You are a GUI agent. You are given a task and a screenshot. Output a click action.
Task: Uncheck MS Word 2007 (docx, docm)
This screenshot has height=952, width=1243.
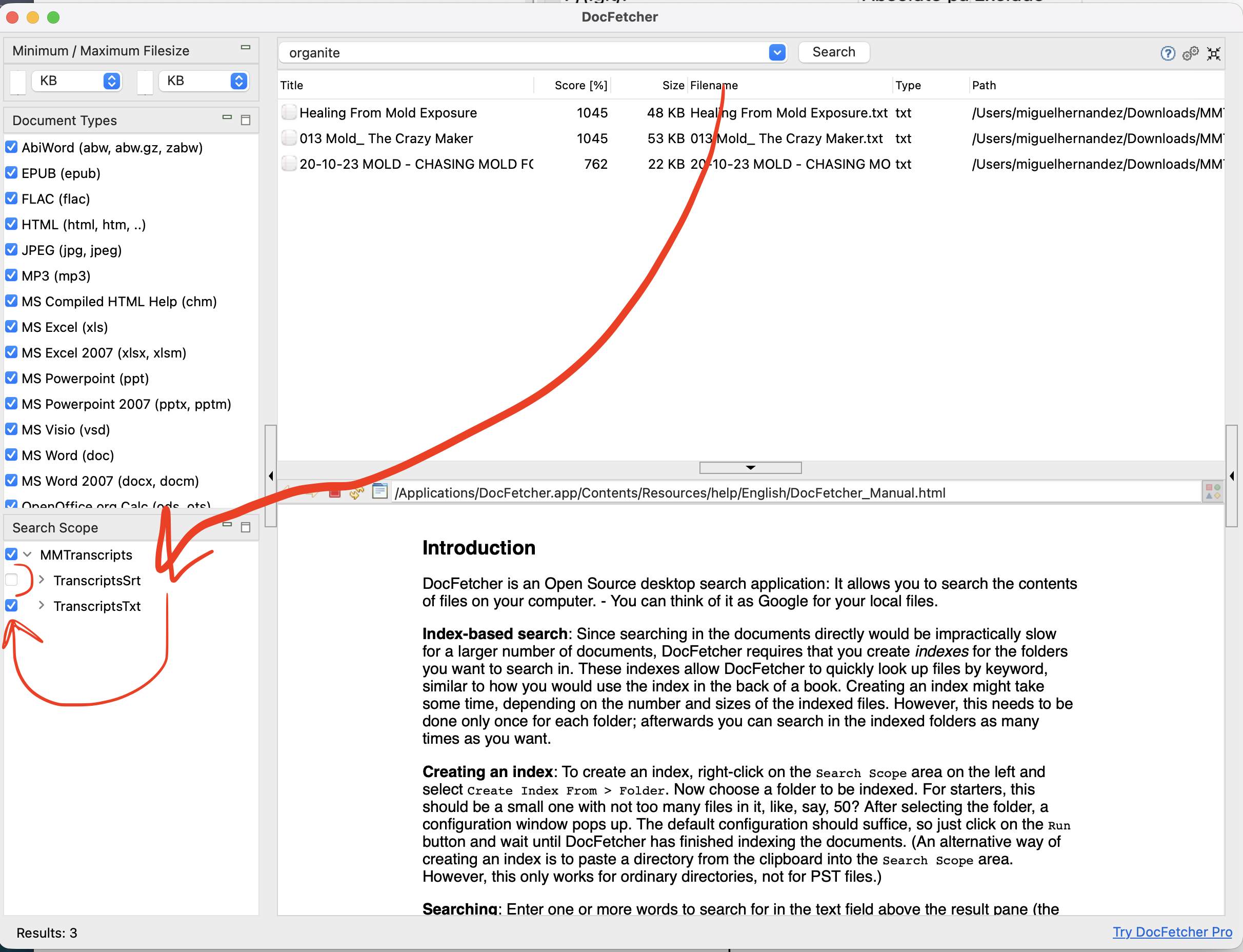[11, 481]
